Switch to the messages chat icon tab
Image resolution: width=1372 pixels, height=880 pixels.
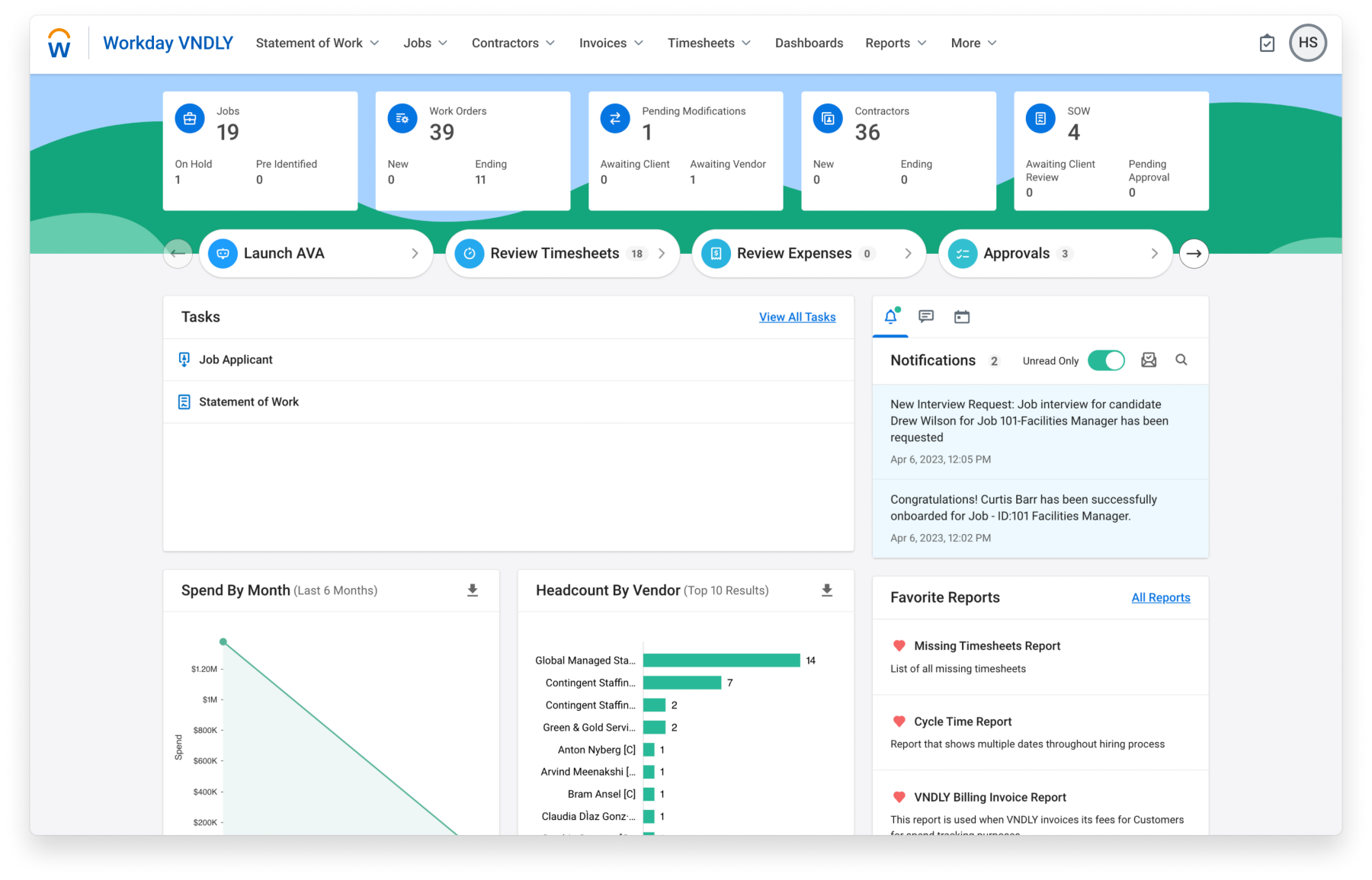(926, 317)
